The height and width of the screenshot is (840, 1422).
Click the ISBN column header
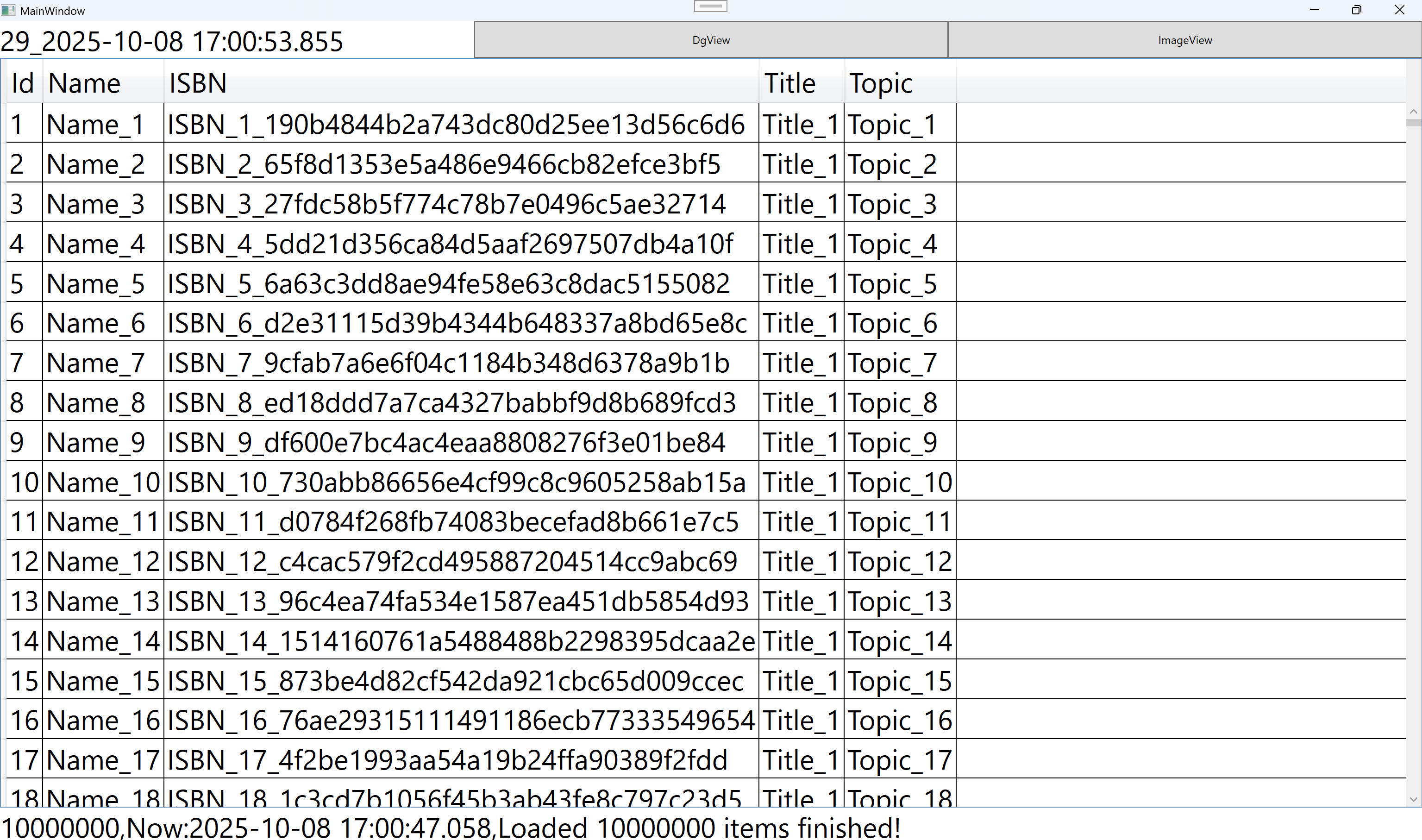click(x=461, y=83)
